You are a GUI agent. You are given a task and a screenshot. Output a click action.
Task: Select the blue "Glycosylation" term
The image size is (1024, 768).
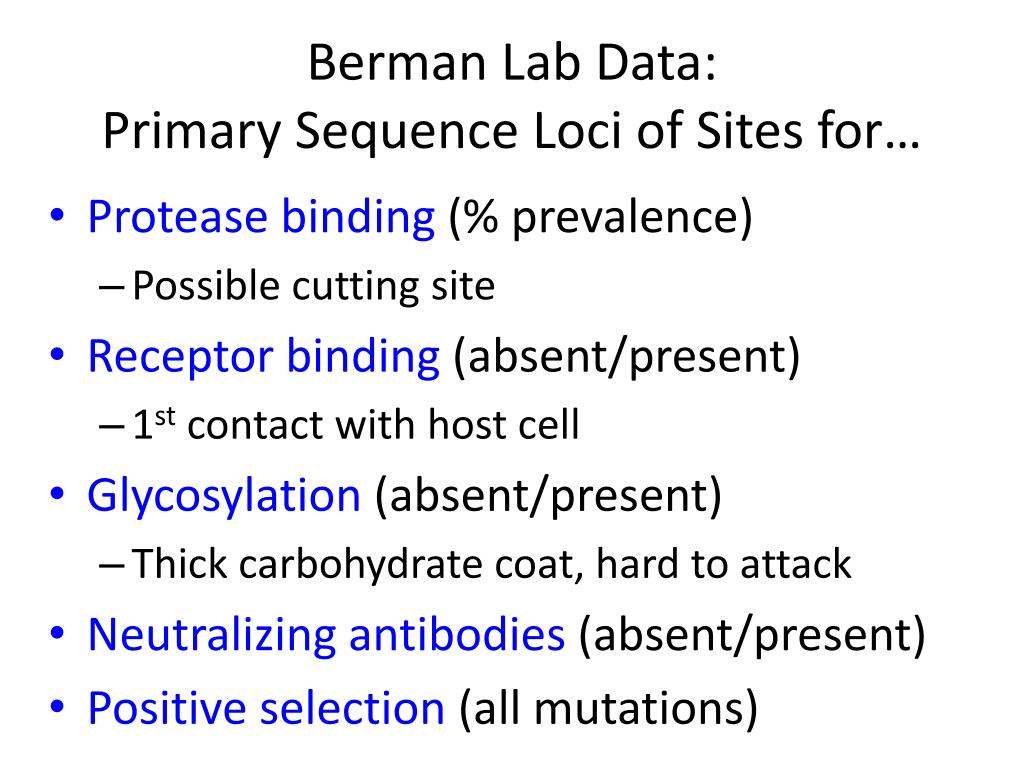point(223,496)
